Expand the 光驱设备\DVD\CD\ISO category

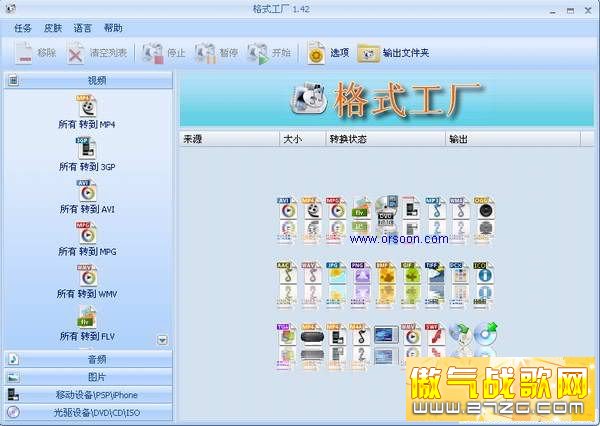(x=88, y=412)
